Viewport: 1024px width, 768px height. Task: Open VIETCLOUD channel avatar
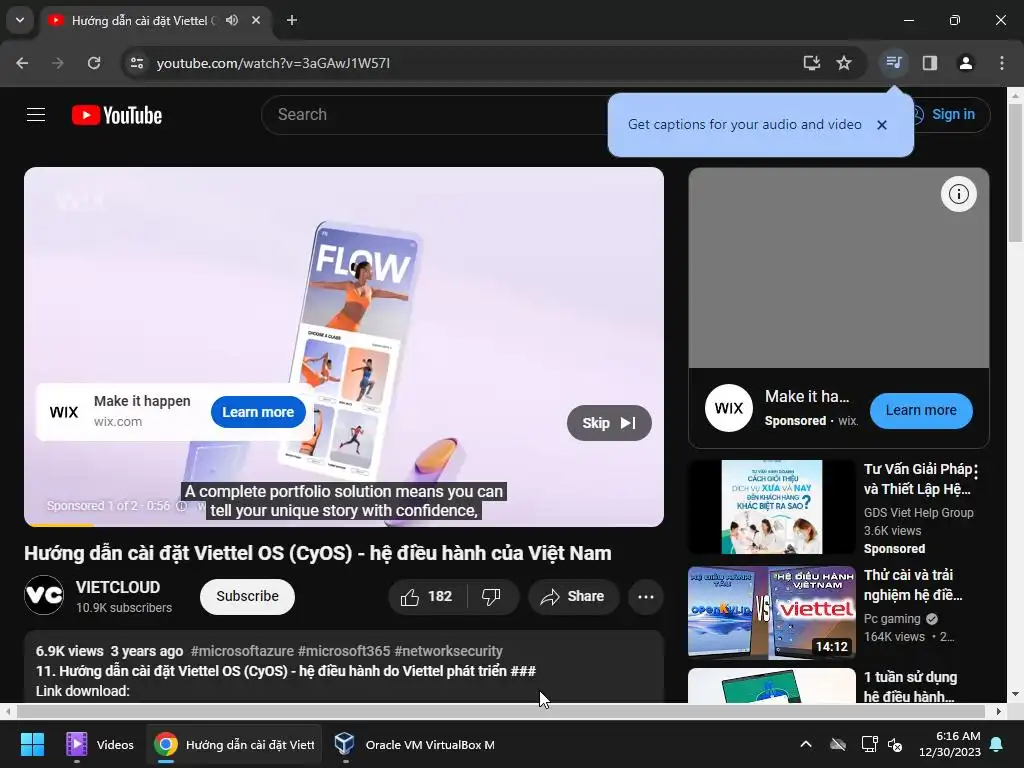click(44, 595)
